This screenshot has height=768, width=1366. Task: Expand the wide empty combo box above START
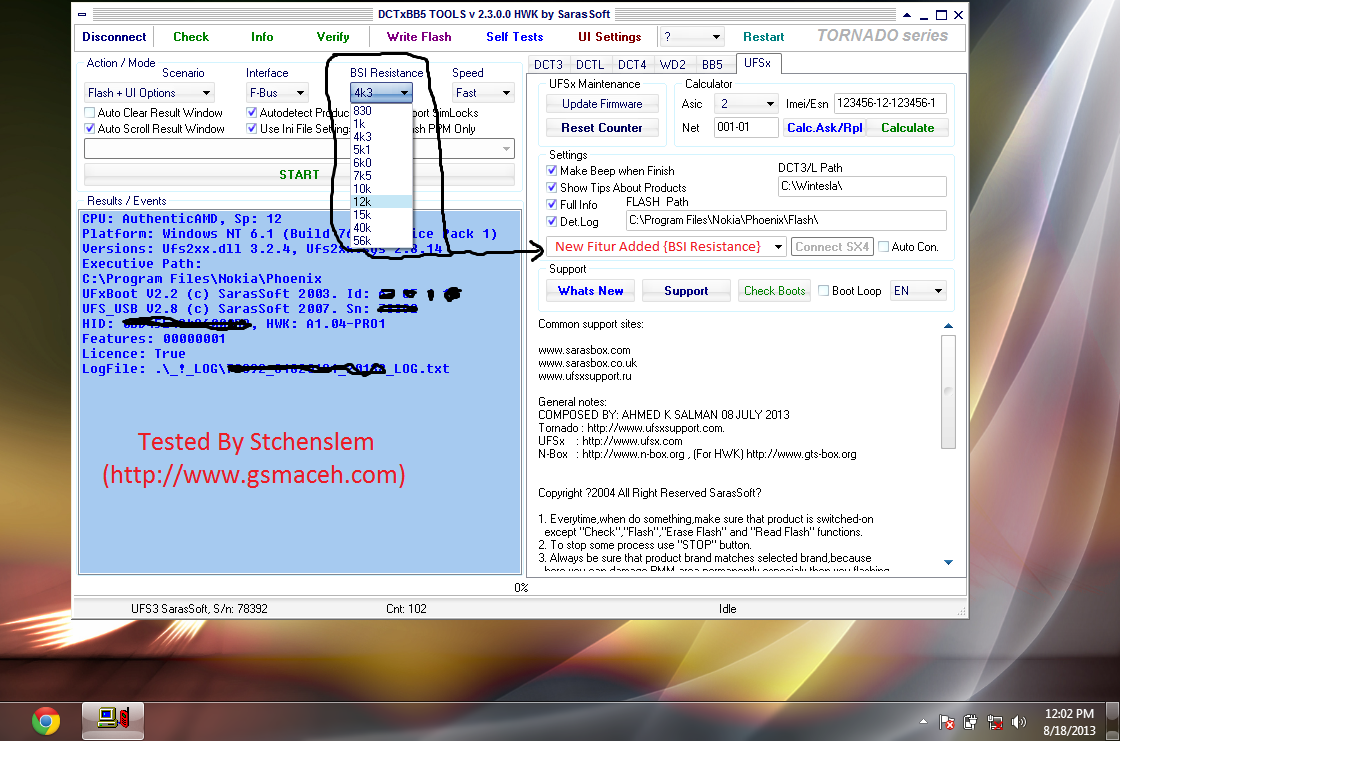(x=299, y=149)
